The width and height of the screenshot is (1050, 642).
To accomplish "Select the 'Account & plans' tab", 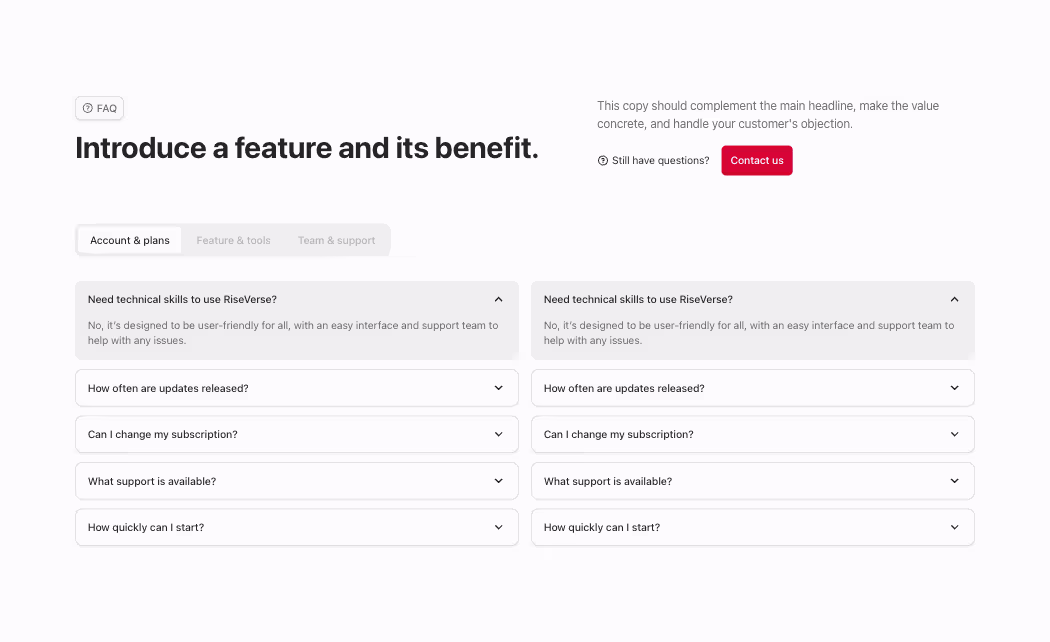I will click(129, 240).
